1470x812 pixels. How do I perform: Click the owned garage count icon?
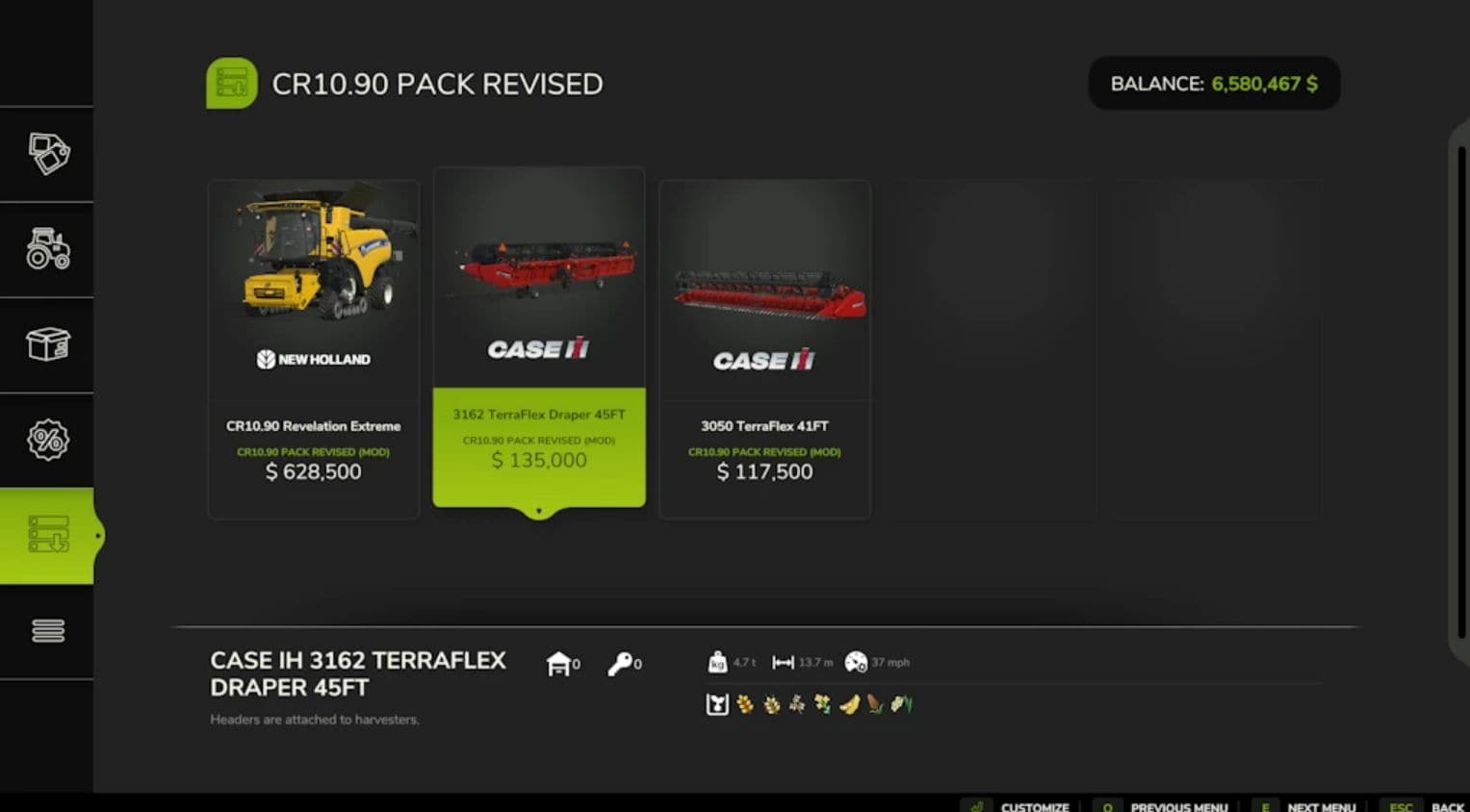pos(558,663)
